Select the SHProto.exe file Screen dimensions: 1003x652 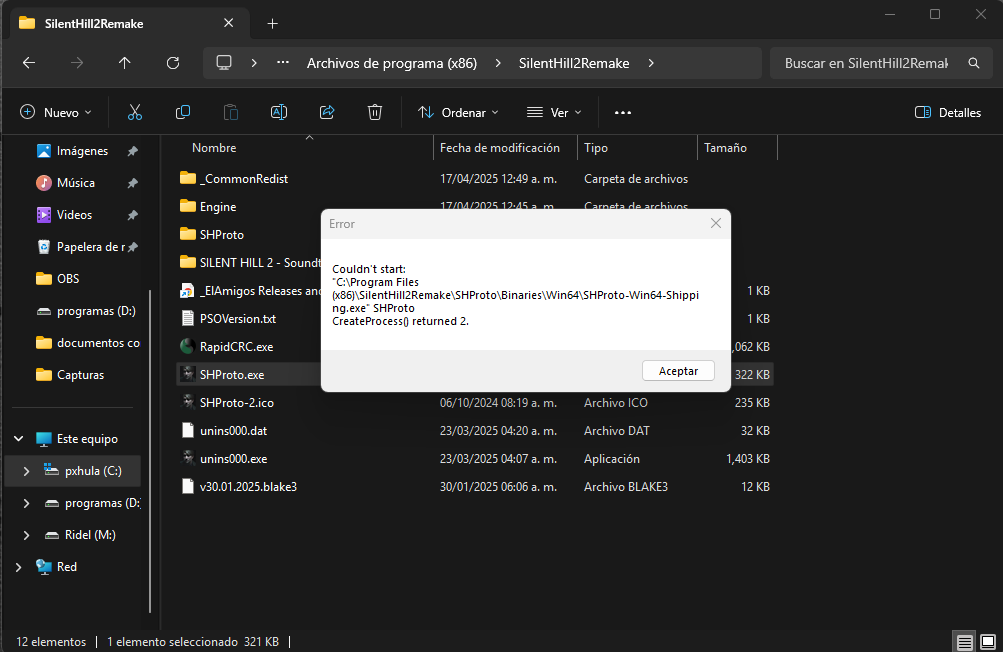coord(232,375)
